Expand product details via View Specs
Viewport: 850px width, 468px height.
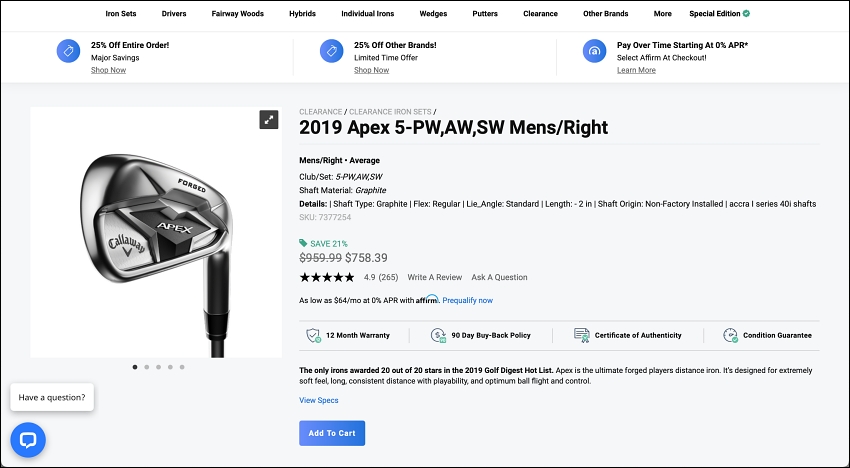[319, 400]
